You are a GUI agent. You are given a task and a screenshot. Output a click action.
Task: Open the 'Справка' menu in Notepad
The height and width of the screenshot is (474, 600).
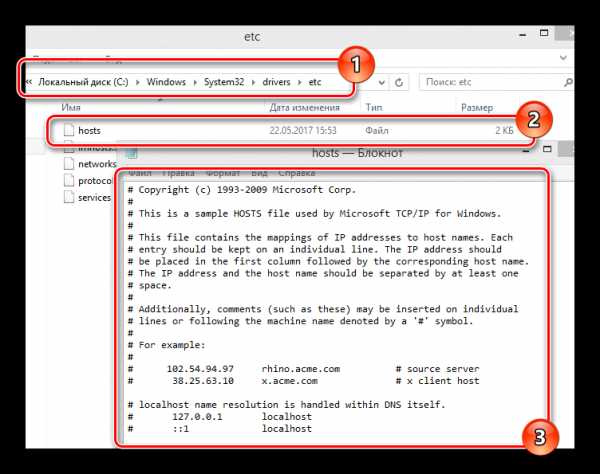[x=297, y=173]
